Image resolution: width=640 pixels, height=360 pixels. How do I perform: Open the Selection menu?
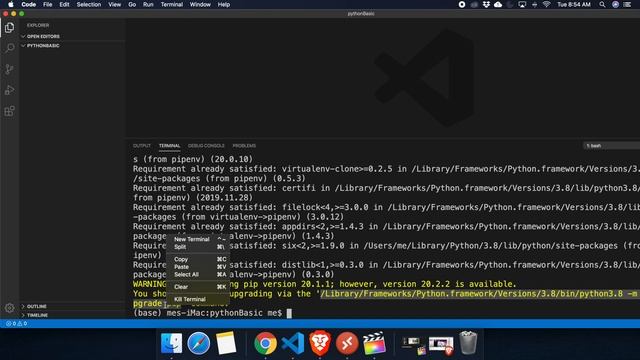(89, 4)
